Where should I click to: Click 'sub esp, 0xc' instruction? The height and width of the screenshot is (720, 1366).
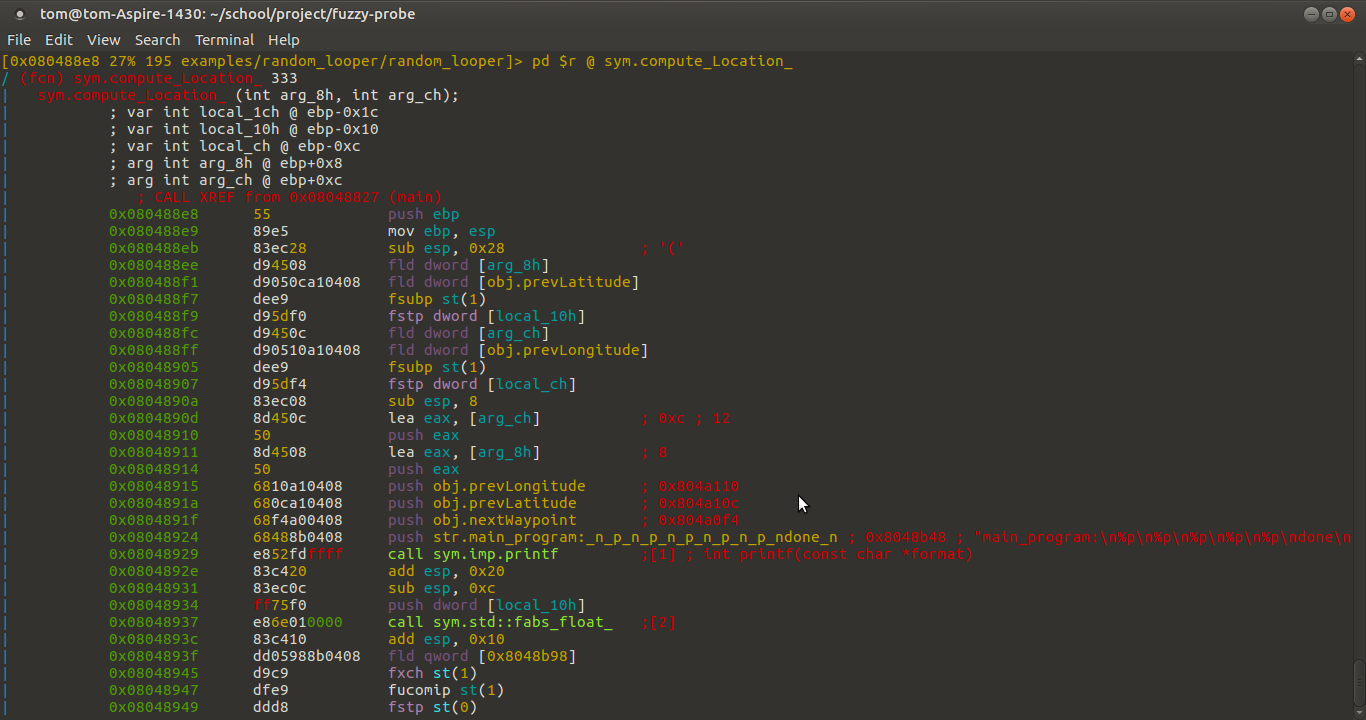click(x=442, y=588)
